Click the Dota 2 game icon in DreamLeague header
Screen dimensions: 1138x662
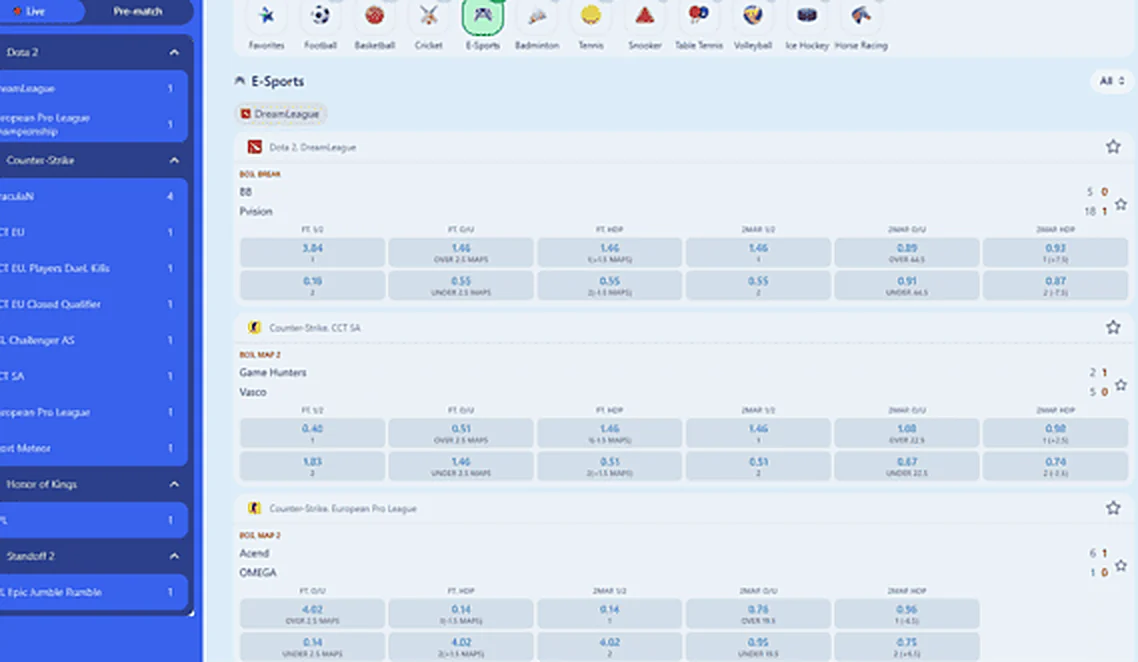[x=254, y=147]
